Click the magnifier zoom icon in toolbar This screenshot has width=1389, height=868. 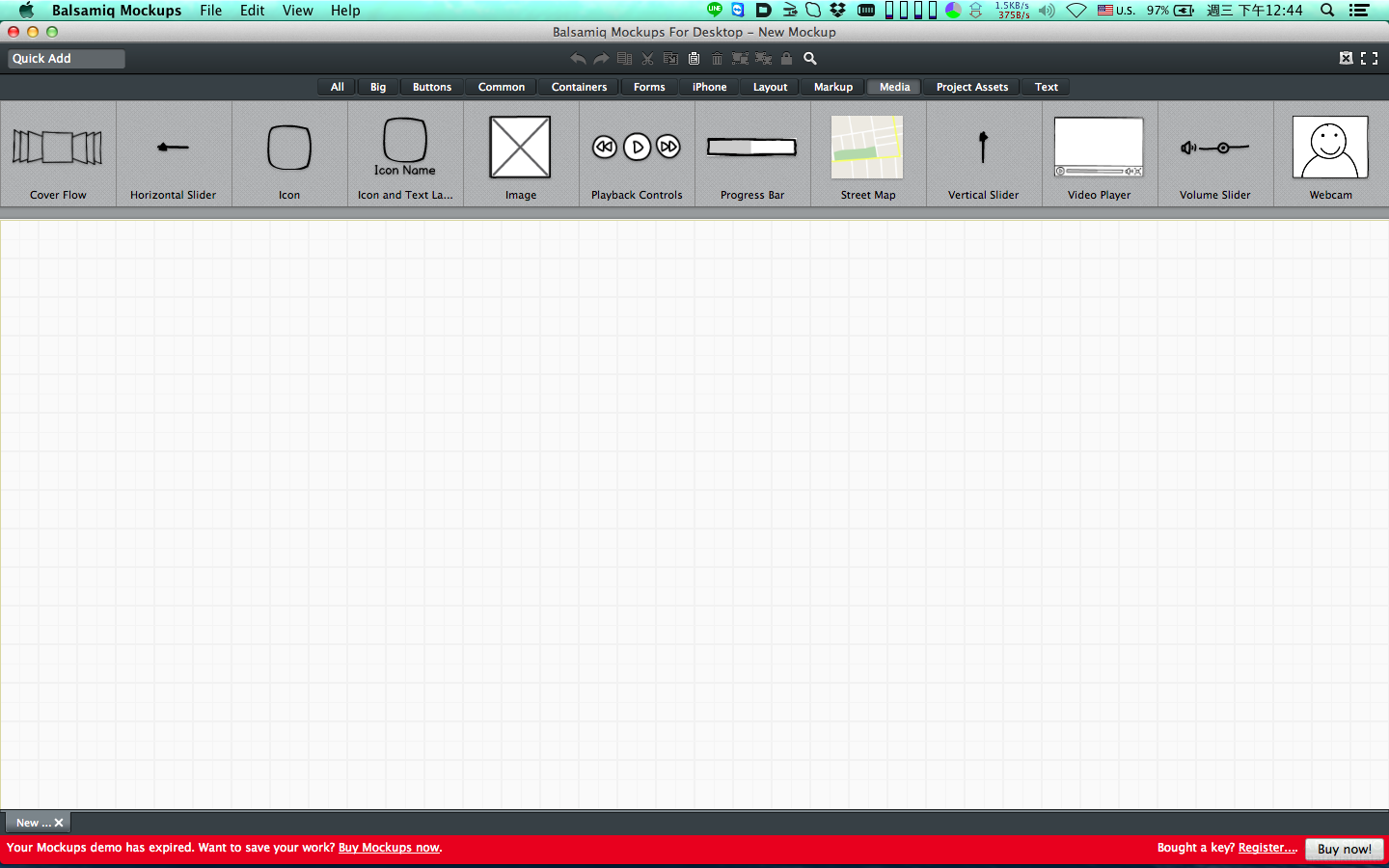(810, 59)
